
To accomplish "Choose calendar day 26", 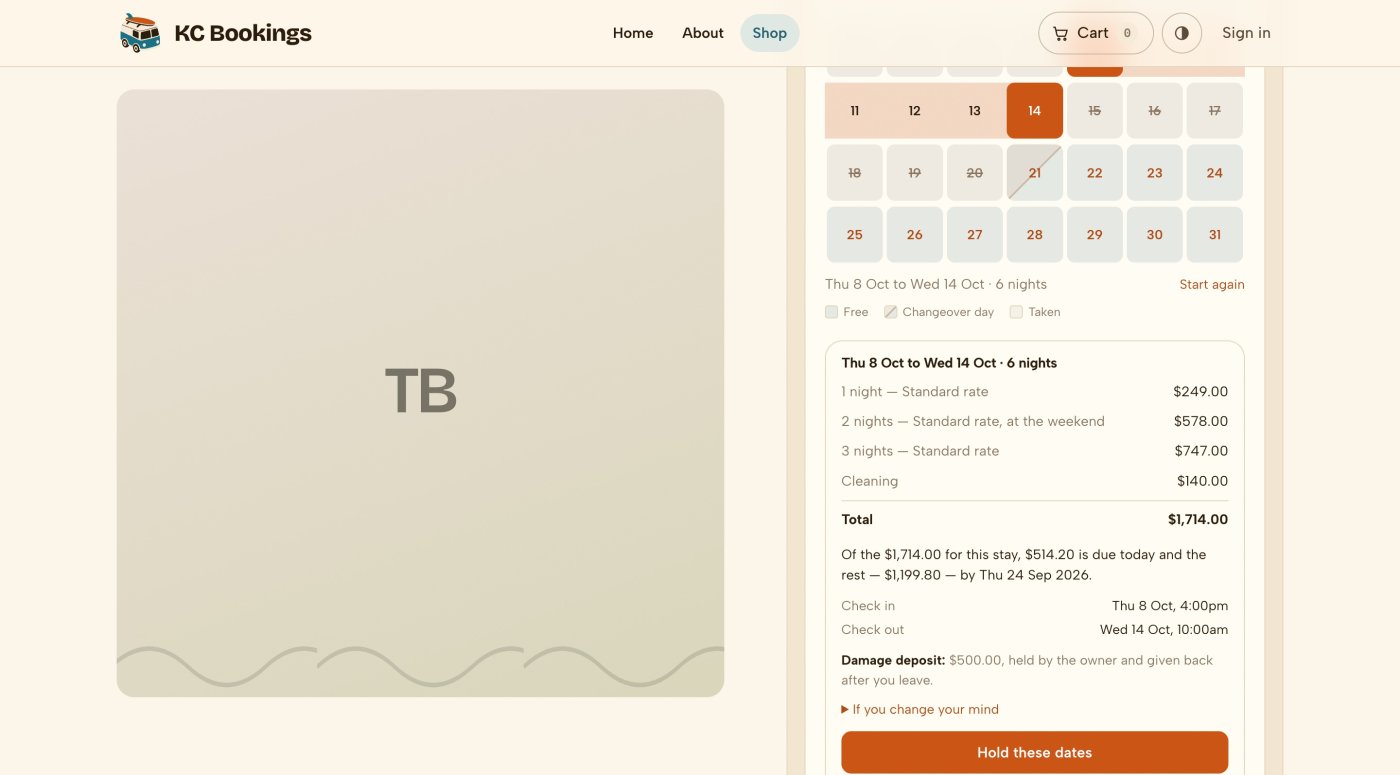I will coord(914,234).
